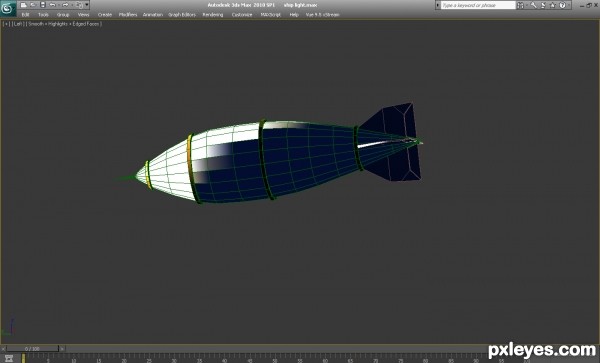Open the Mini Curve Editor icon

pos(9,358)
